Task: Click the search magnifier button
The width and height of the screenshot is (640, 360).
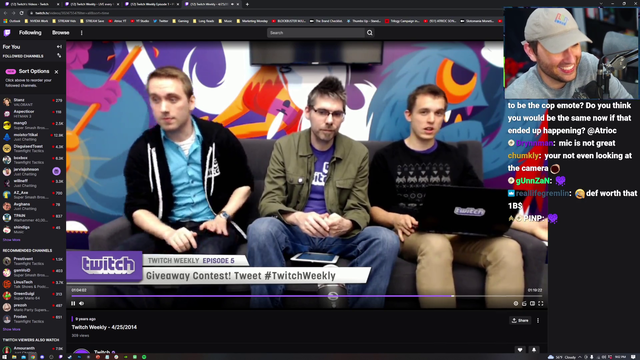Action: (x=370, y=33)
